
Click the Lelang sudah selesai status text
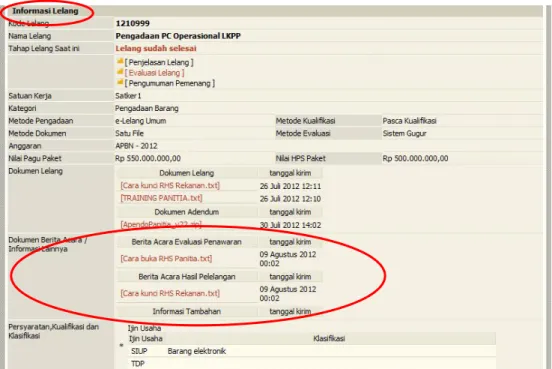(x=156, y=49)
